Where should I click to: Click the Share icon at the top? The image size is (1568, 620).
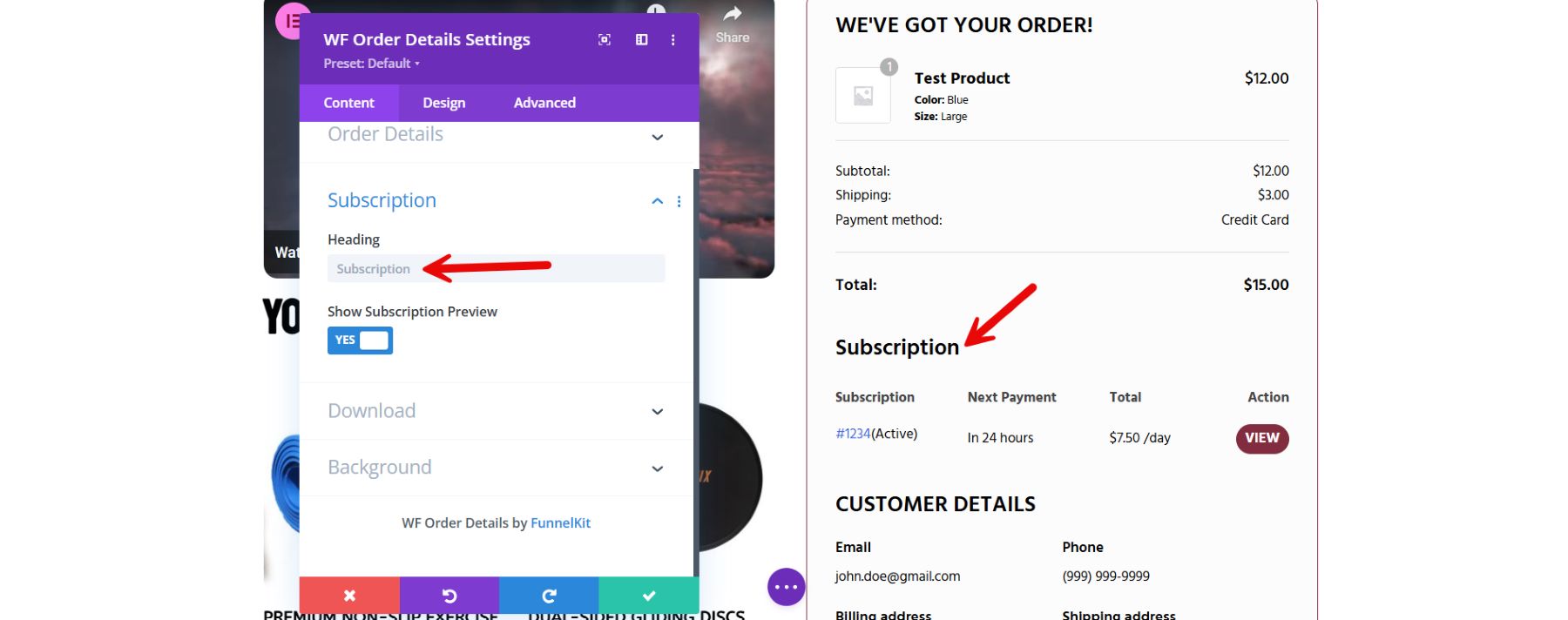(x=731, y=16)
